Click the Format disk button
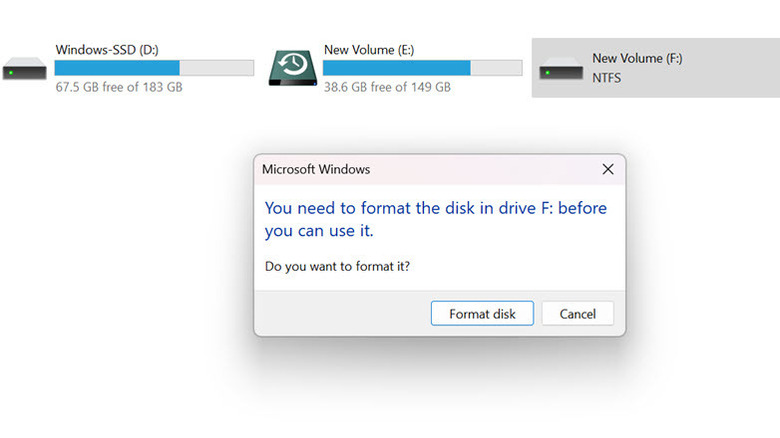 click(x=482, y=314)
